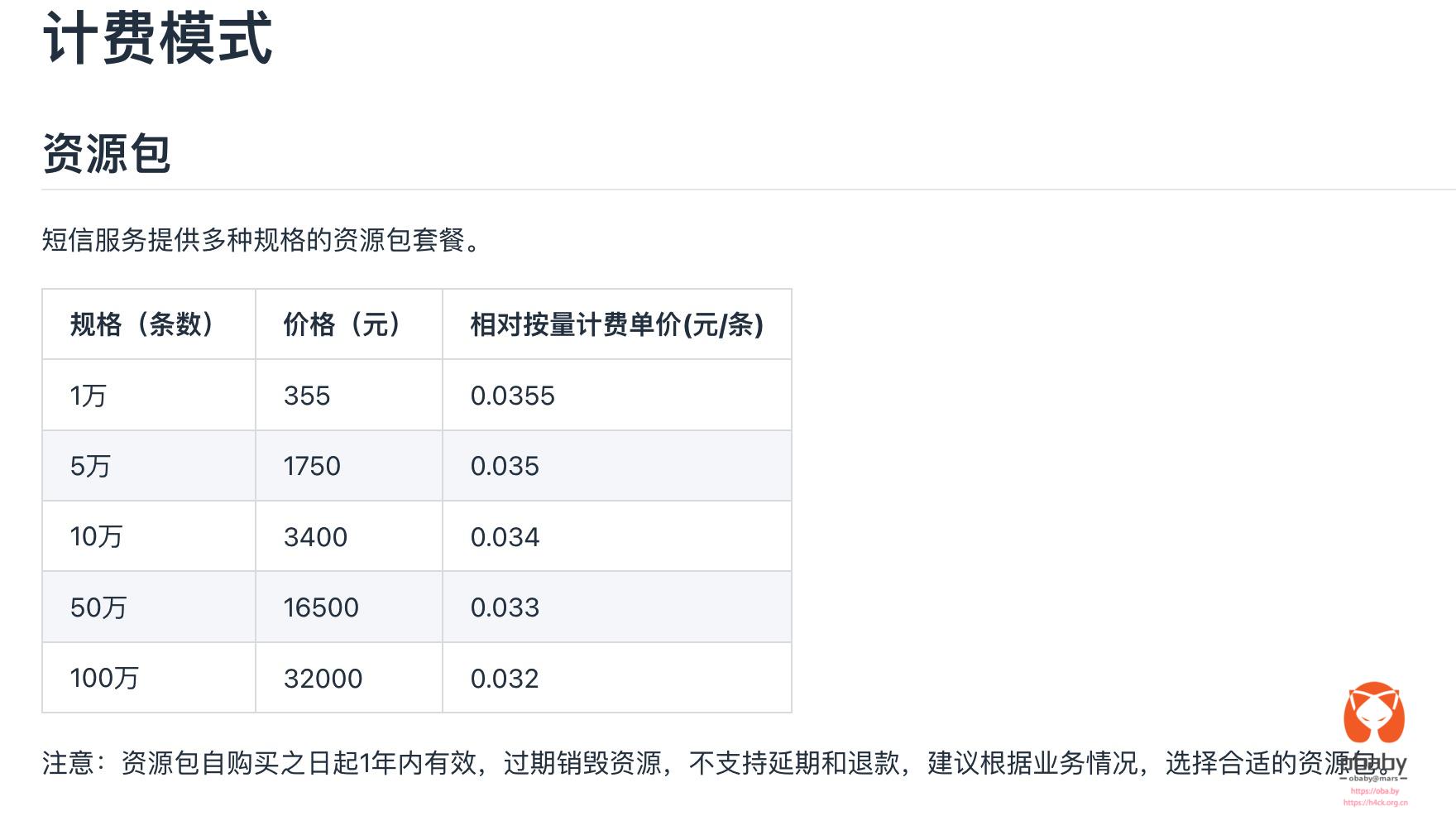Open the https://h4ck.org.cn watermark link
Screen dimensions: 1456x816
(1375, 803)
